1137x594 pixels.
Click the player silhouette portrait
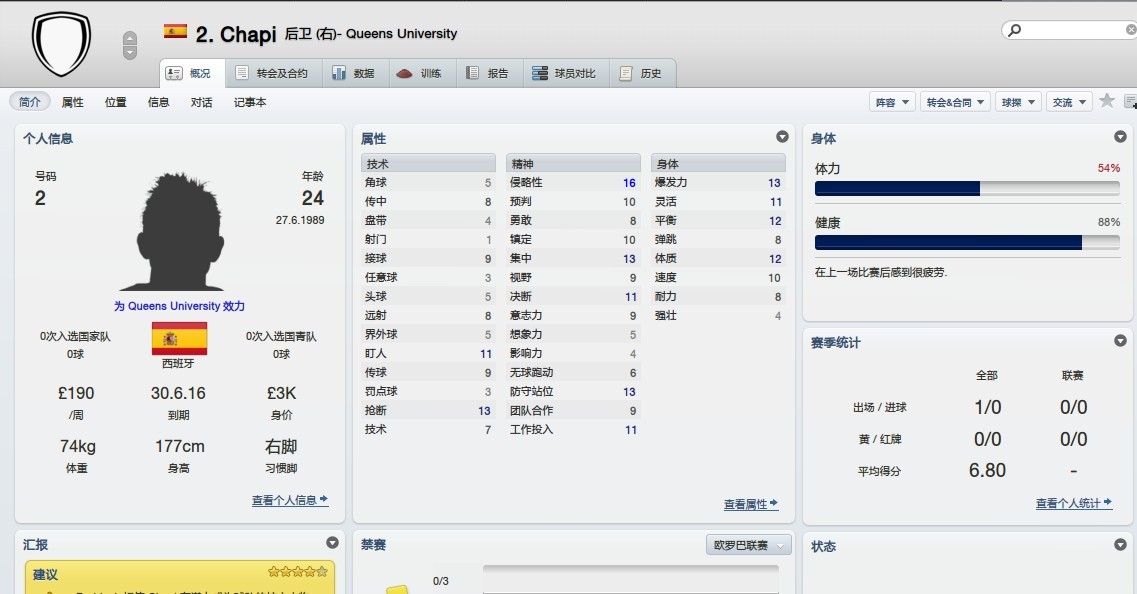tap(179, 232)
